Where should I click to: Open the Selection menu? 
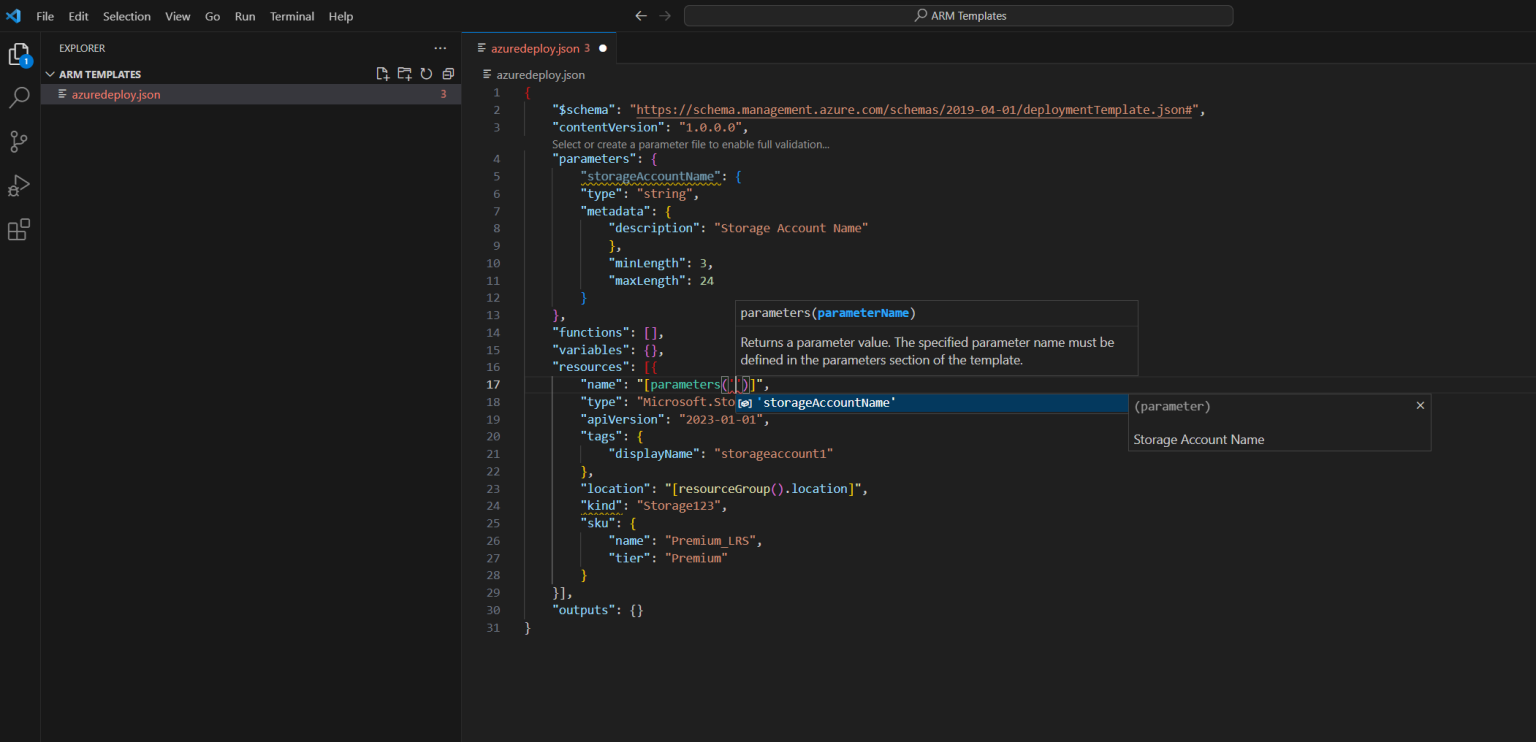click(x=127, y=16)
